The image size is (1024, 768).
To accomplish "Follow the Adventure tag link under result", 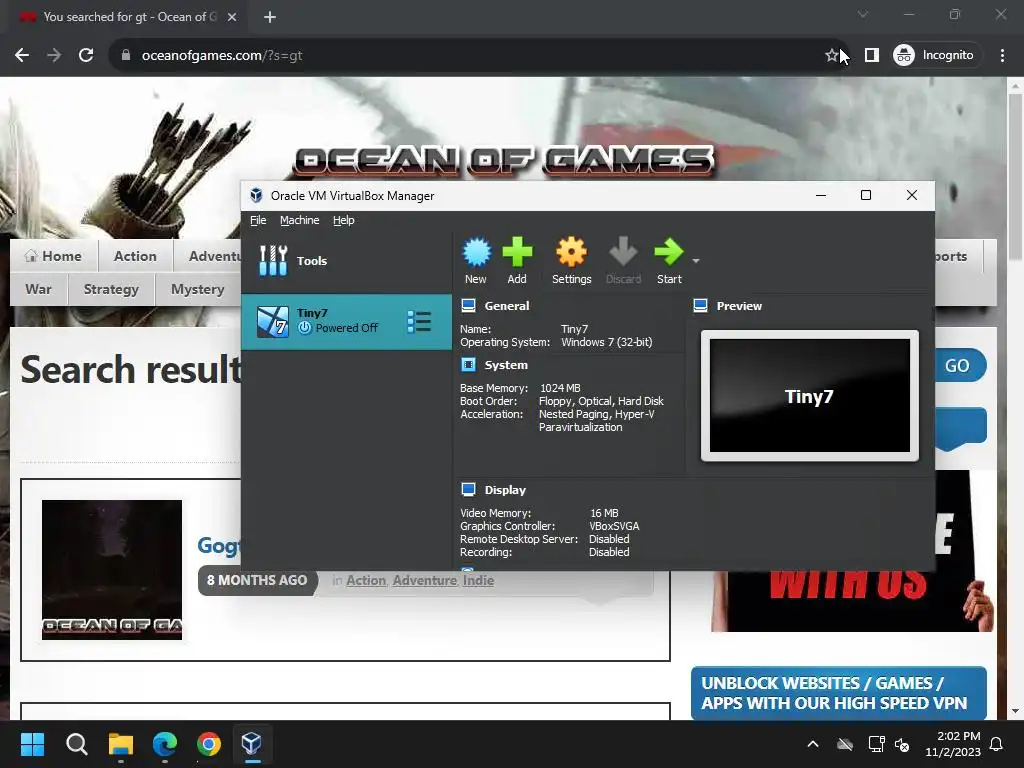I will pyautogui.click(x=424, y=581).
